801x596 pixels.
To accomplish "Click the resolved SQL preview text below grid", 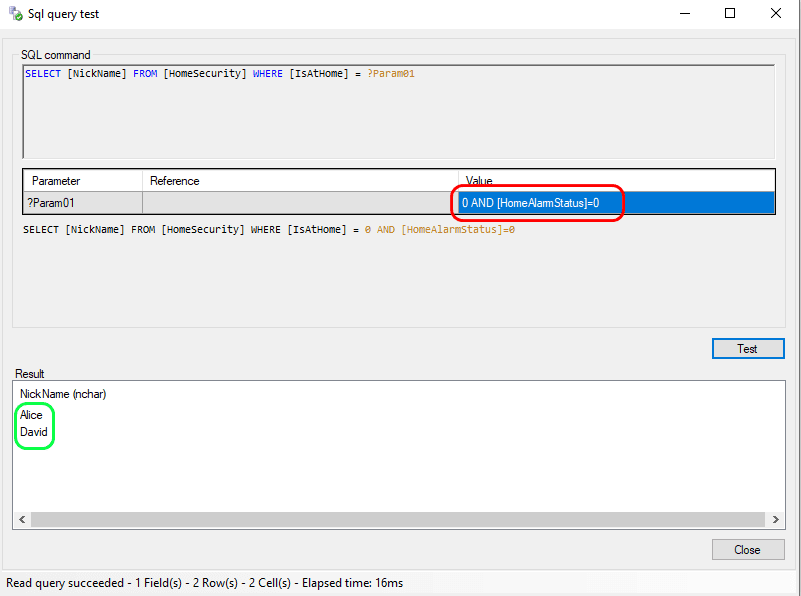I will (x=268, y=230).
